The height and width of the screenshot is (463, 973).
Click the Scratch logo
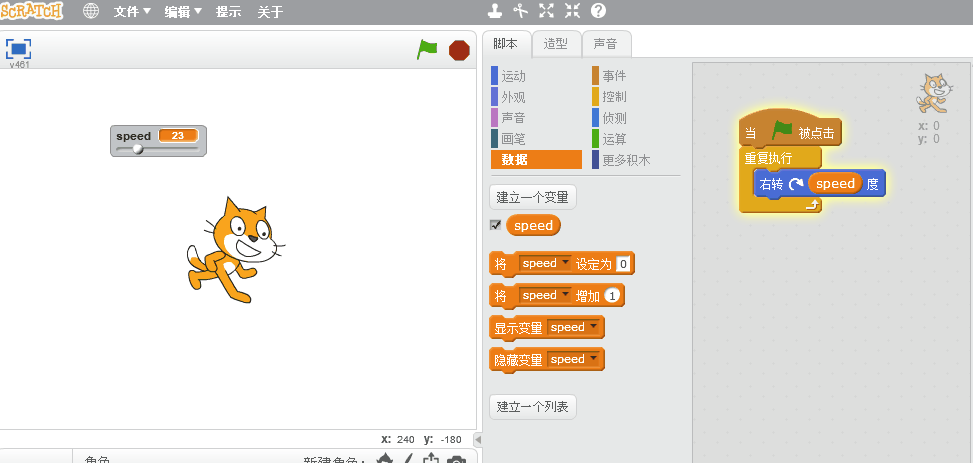32,11
